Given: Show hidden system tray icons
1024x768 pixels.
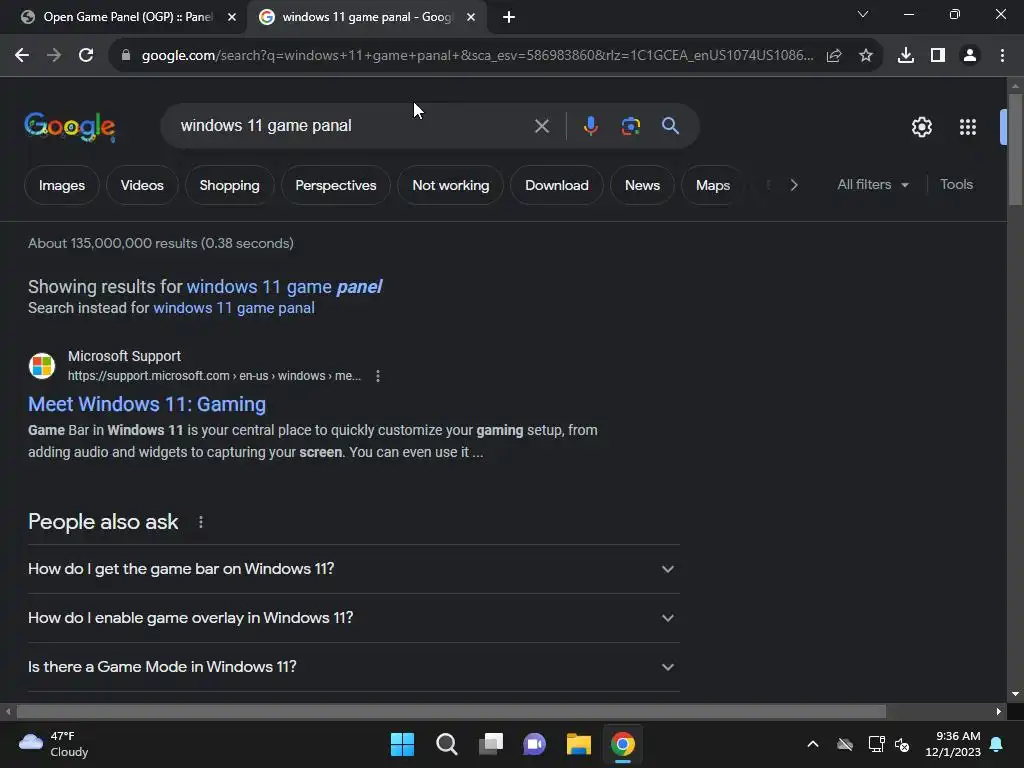Looking at the screenshot, I should point(813,744).
